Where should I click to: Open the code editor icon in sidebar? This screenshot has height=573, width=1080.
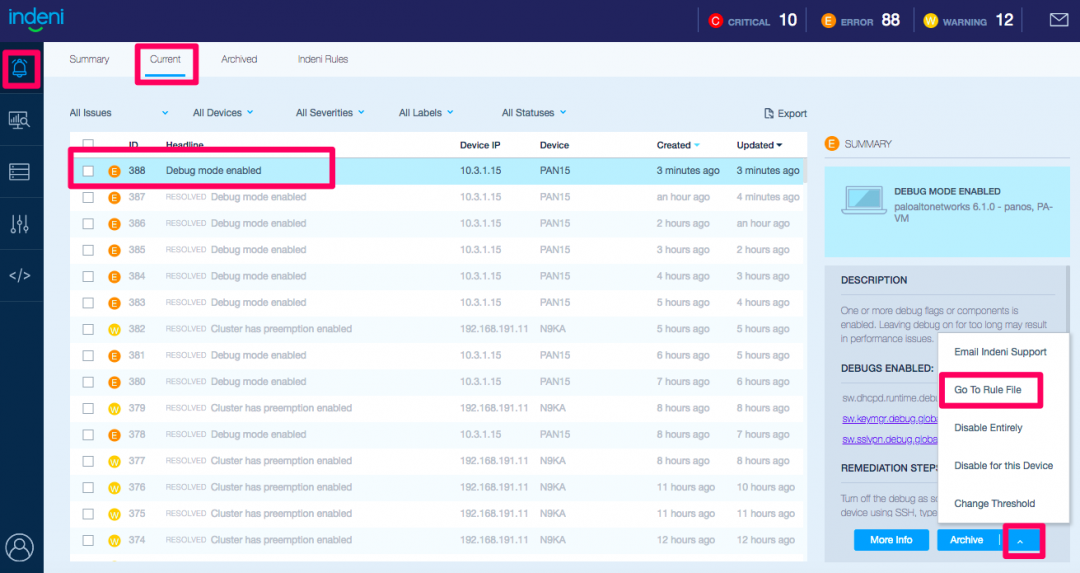20,276
